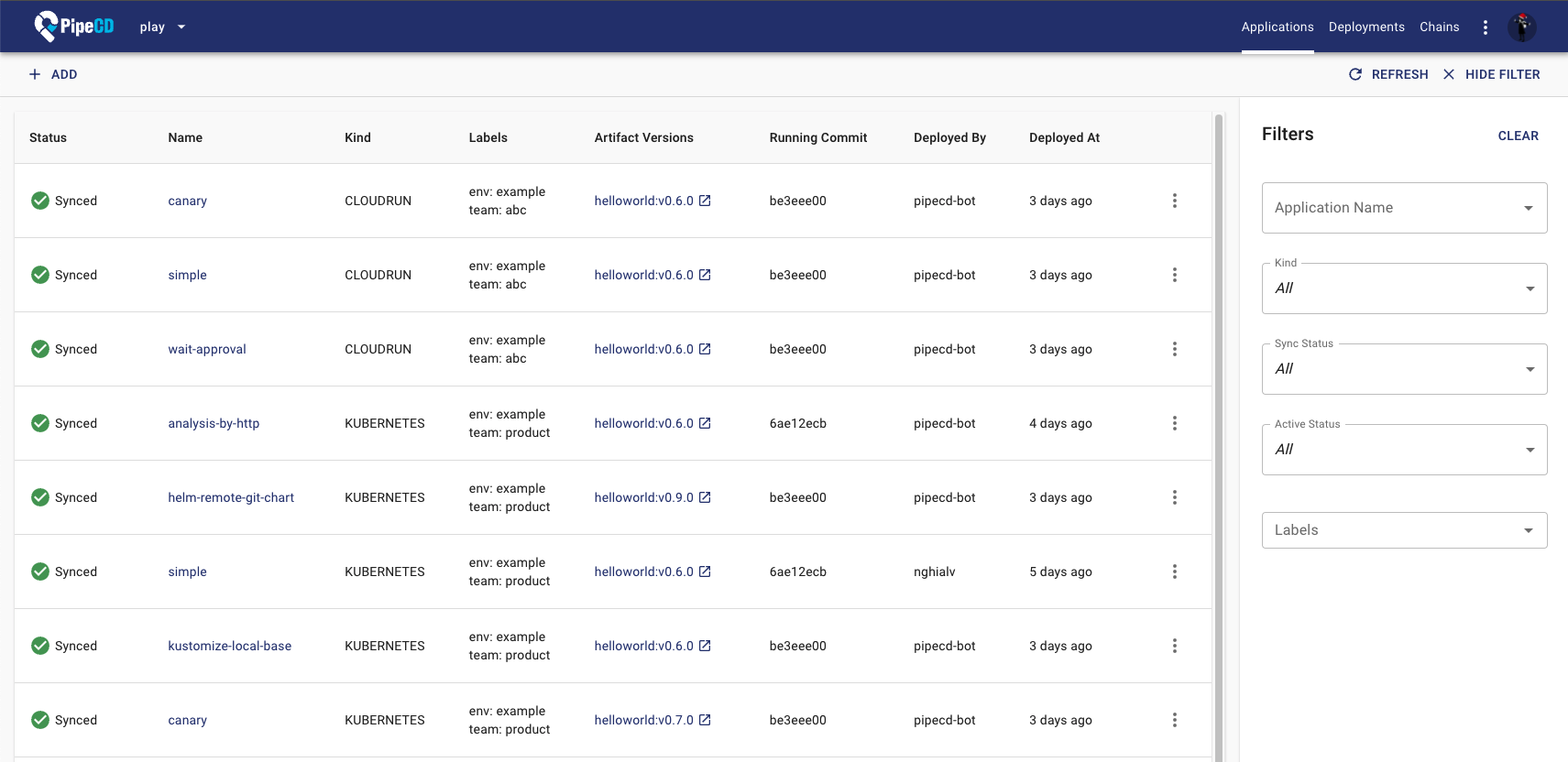Open the actions menu for the helm-remote-git-chart row
Image resolution: width=1568 pixels, height=762 pixels.
(1174, 497)
